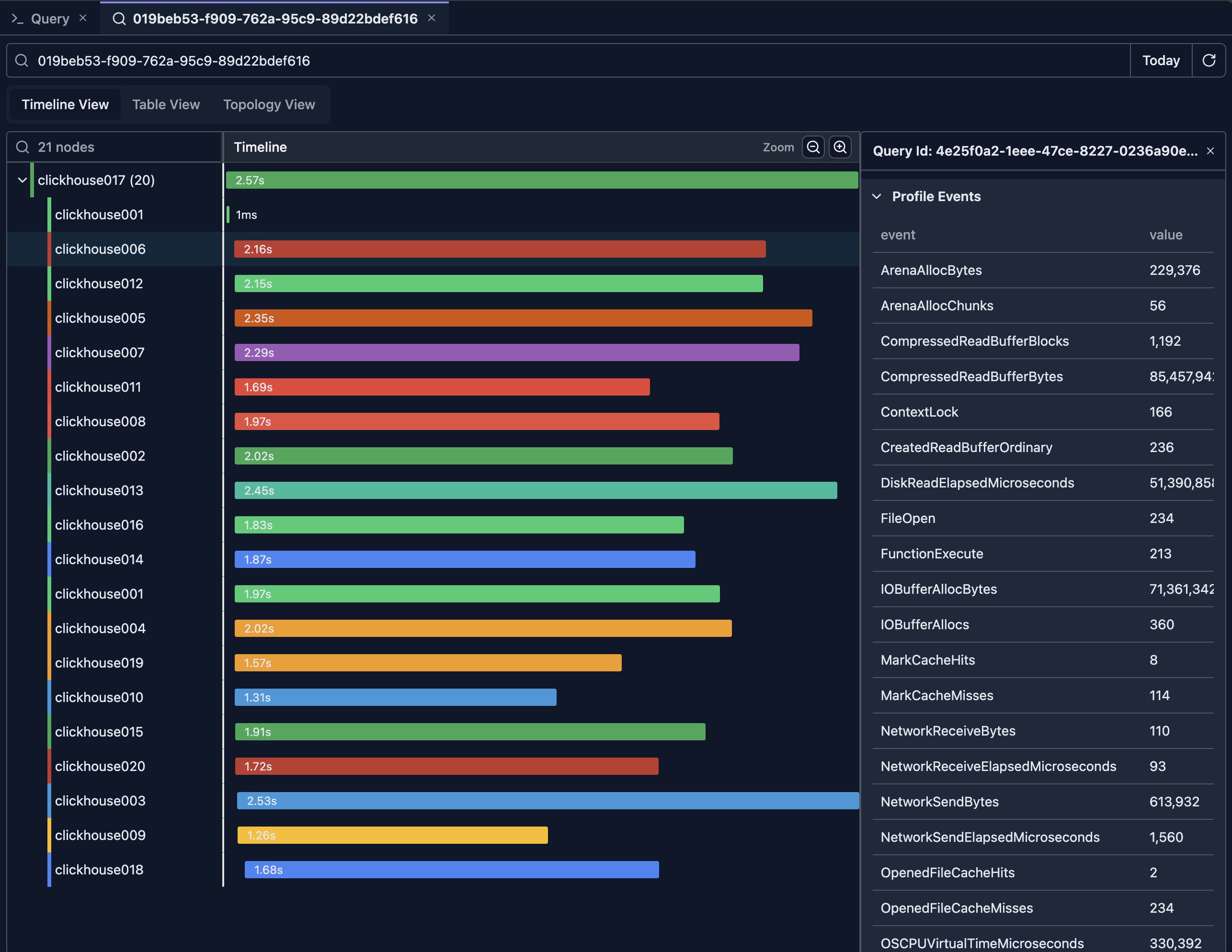Screen dimensions: 1232x952
Task: Zoom in on the timeline
Action: tap(840, 147)
